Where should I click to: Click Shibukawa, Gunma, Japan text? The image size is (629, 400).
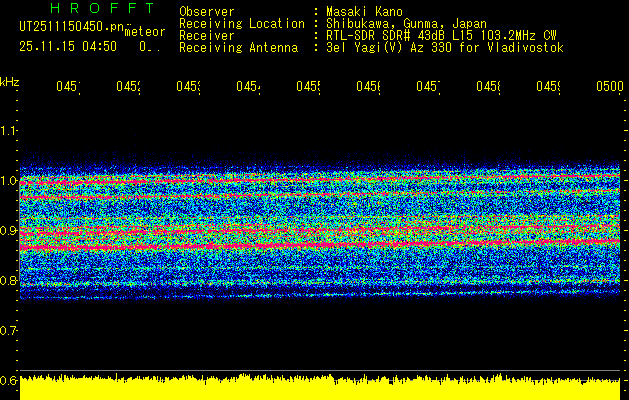[x=406, y=24]
